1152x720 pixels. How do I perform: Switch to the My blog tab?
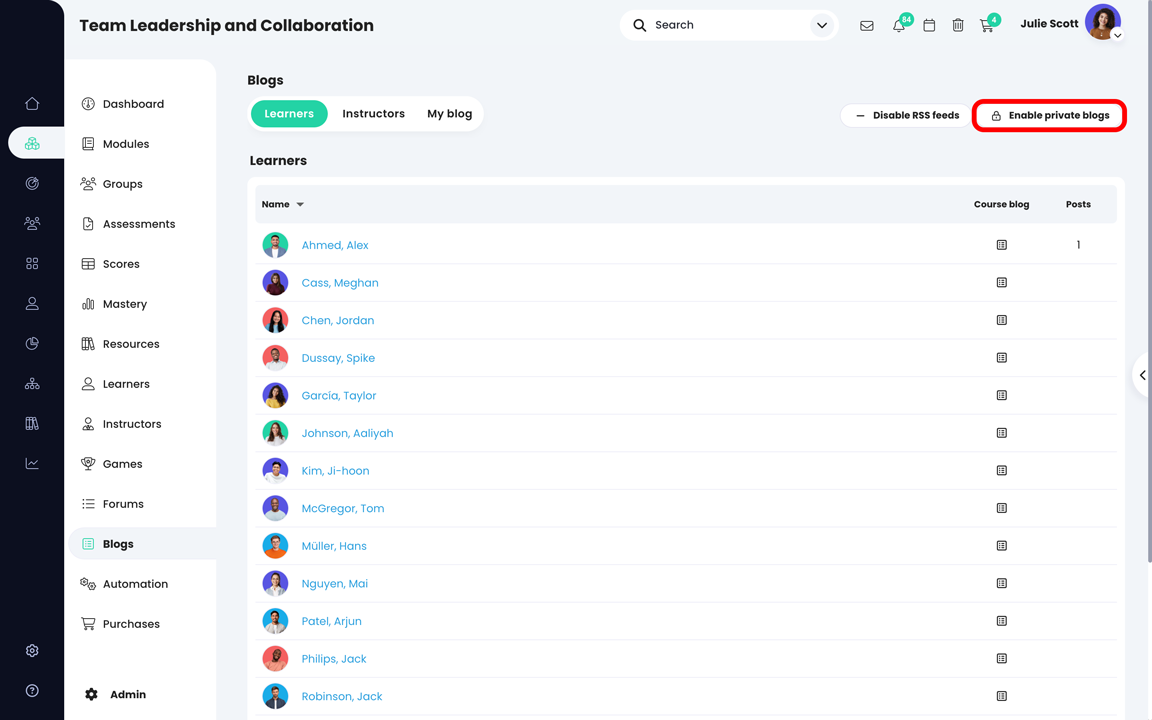coord(450,114)
